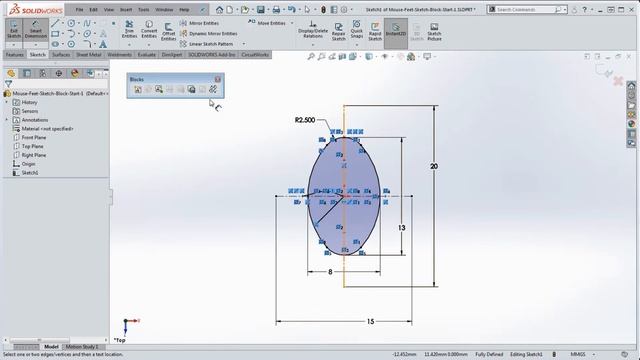The image size is (640, 360).
Task: Open Move Entities dropdown arrow
Action: pyautogui.click(x=292, y=23)
